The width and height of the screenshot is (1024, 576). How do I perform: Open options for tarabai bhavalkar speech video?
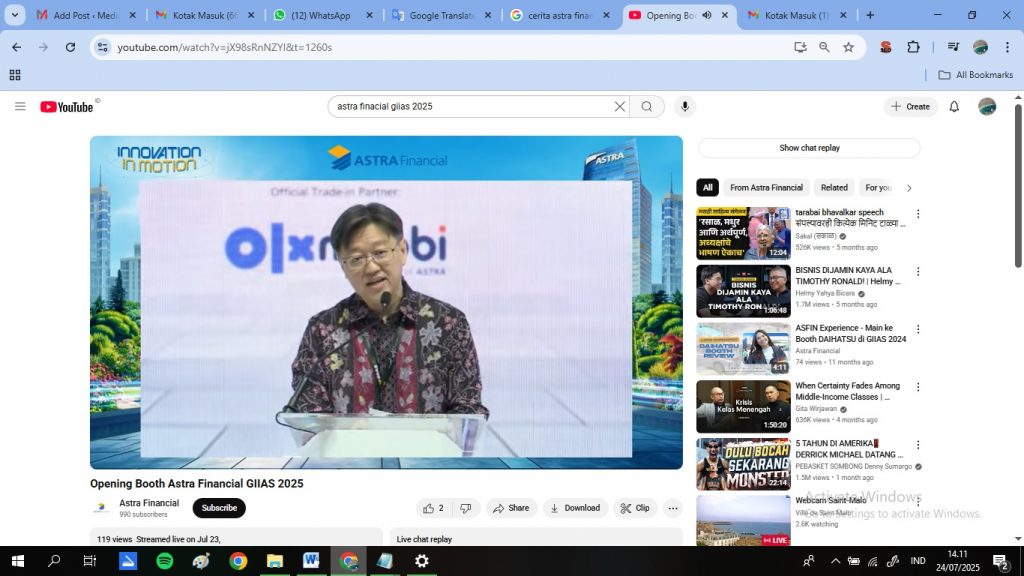(918, 214)
